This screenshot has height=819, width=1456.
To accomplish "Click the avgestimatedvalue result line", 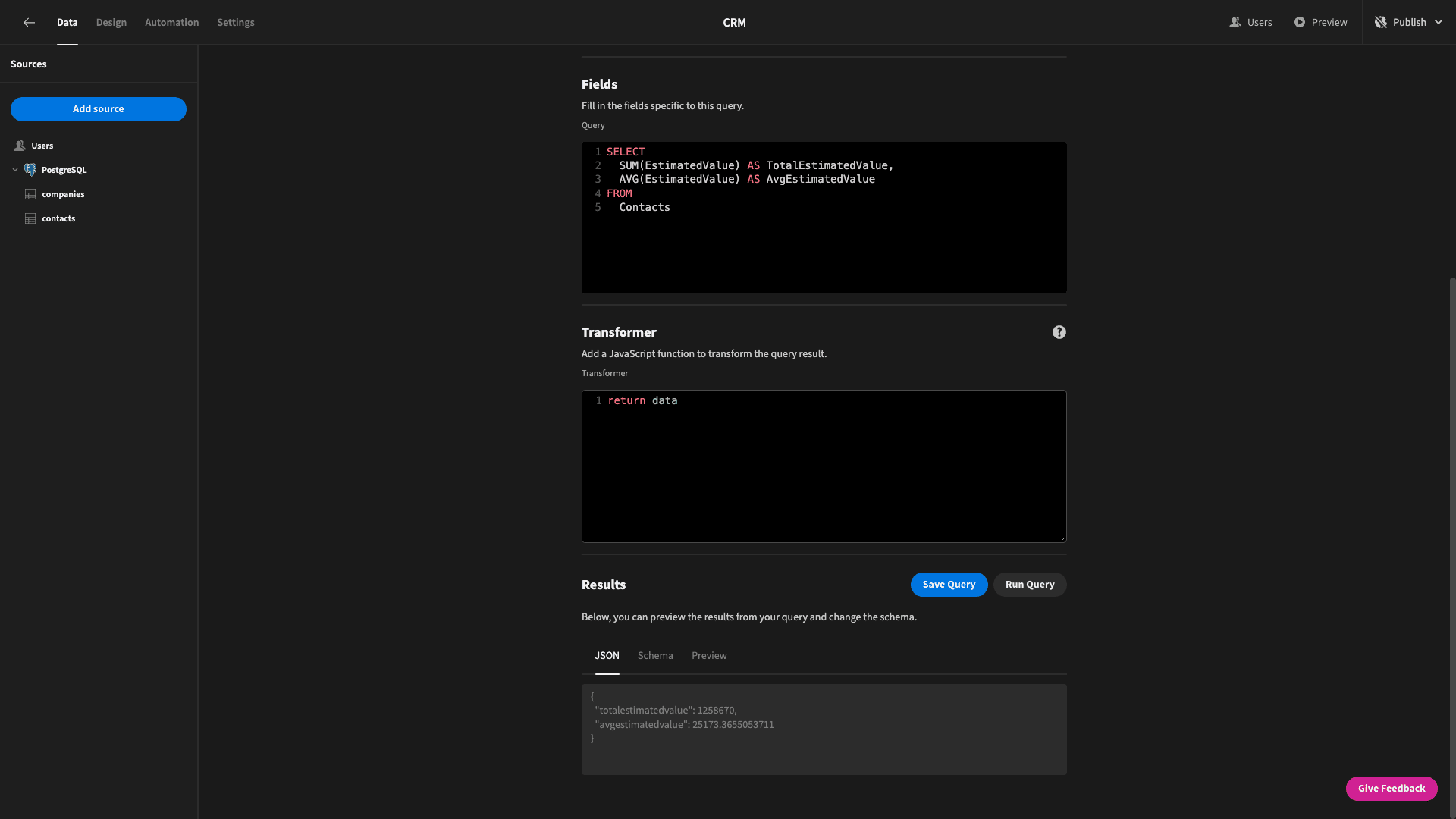I will click(x=684, y=725).
